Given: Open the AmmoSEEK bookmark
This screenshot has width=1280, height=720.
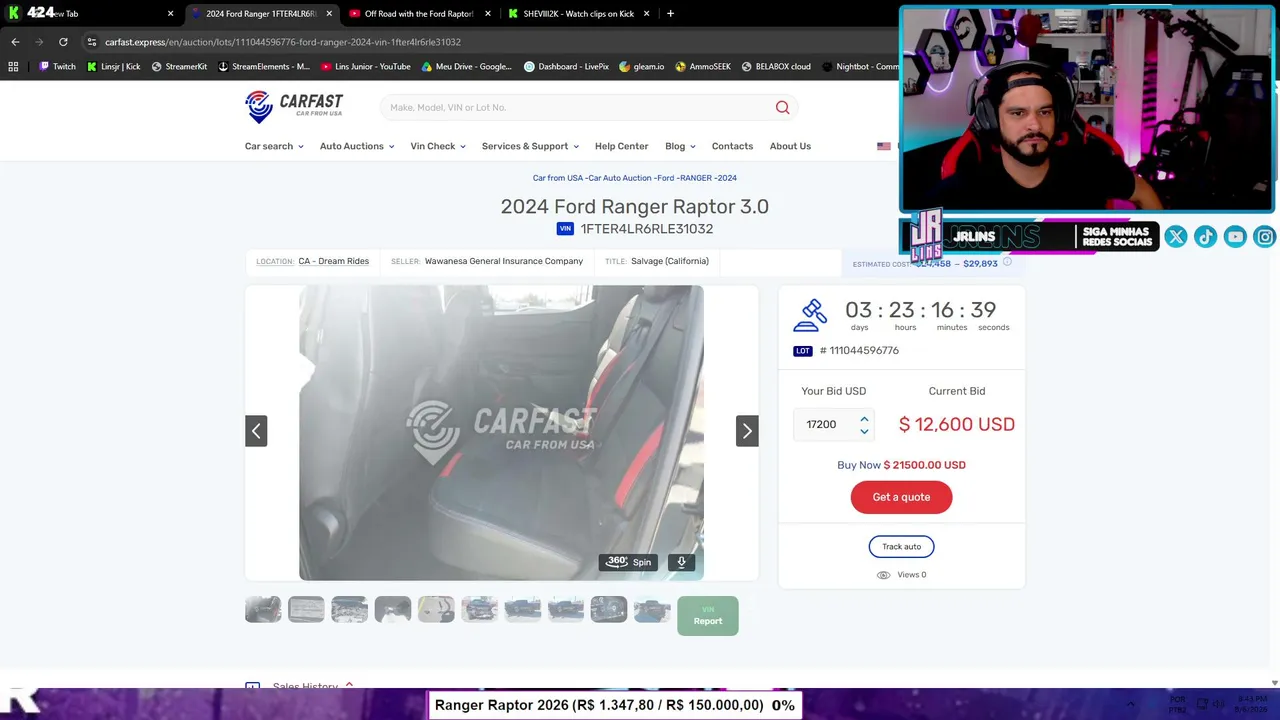Looking at the screenshot, I should pyautogui.click(x=703, y=67).
